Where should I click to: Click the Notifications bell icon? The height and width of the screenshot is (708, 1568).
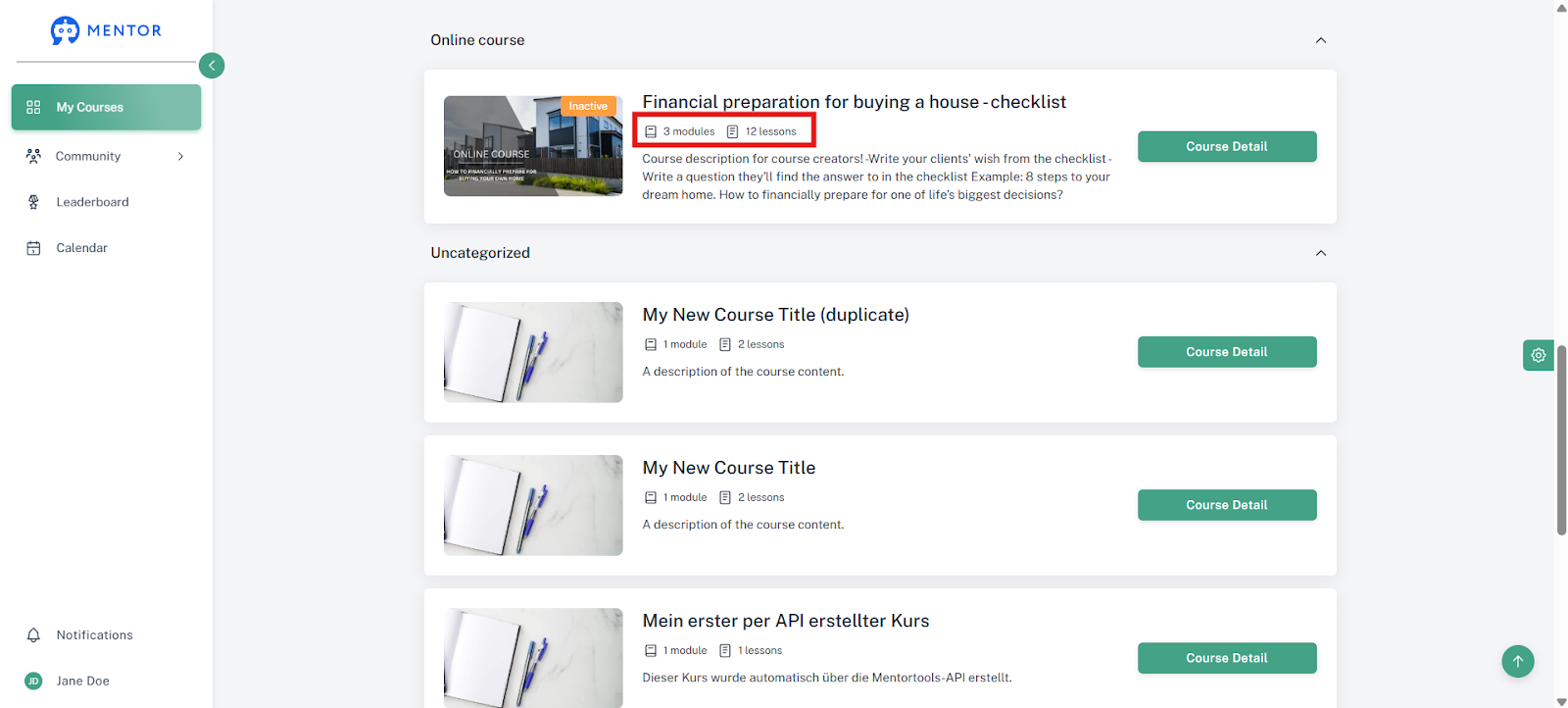point(33,635)
